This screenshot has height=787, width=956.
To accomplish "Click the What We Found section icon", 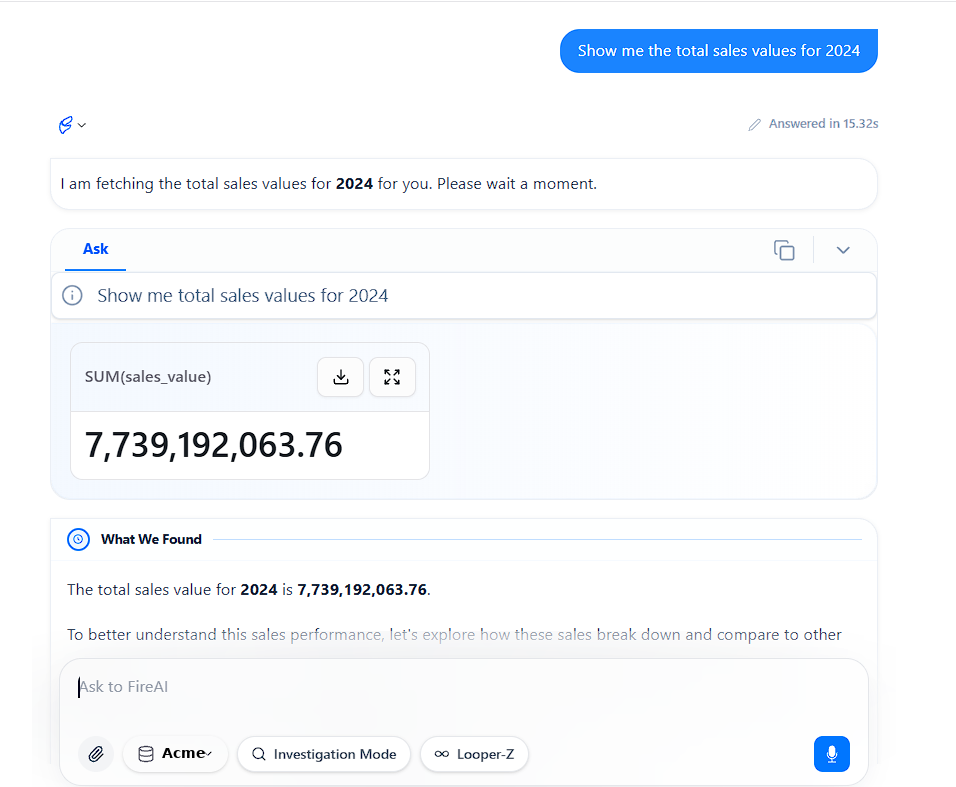I will 78,540.
